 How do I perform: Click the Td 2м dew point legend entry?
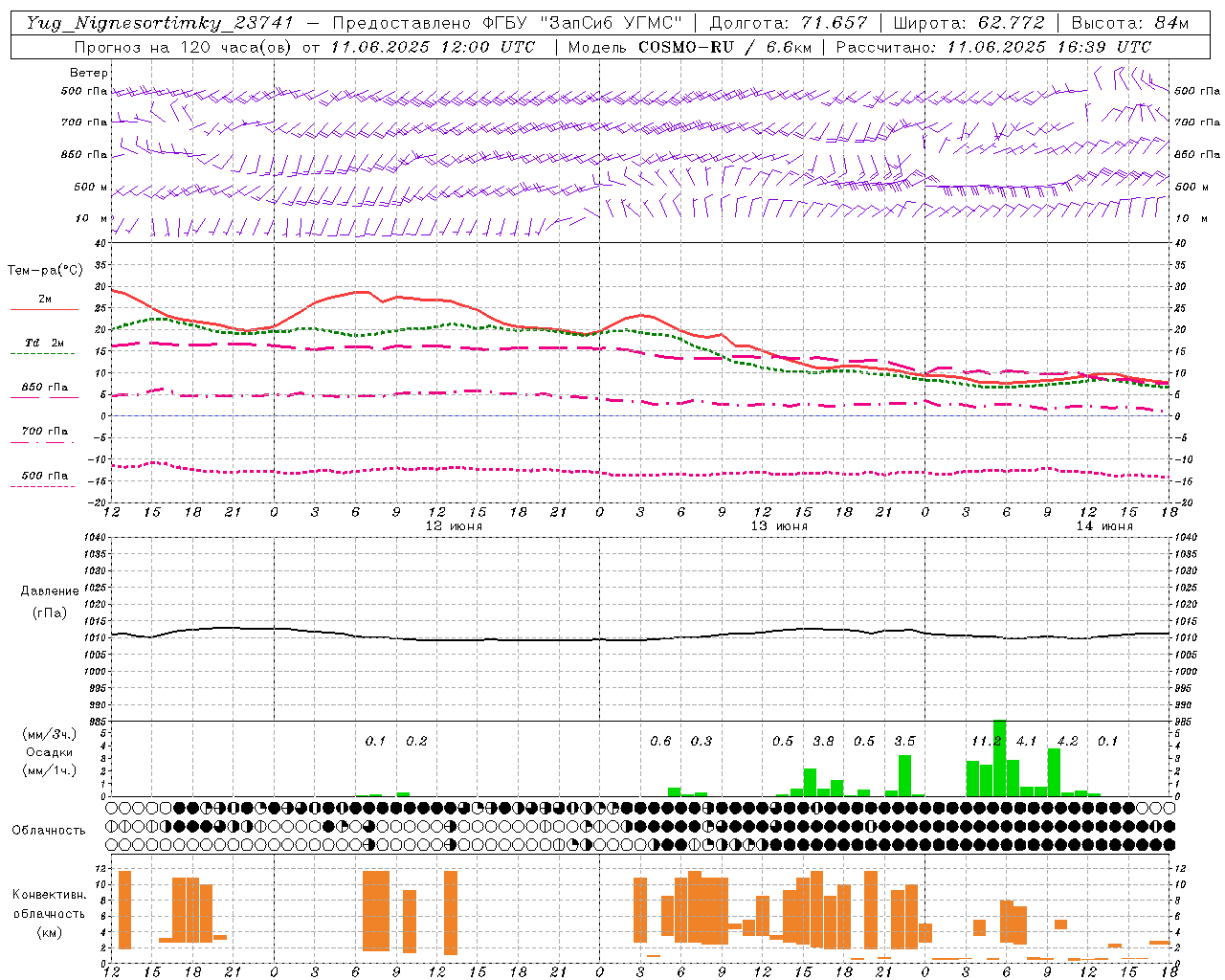click(44, 343)
